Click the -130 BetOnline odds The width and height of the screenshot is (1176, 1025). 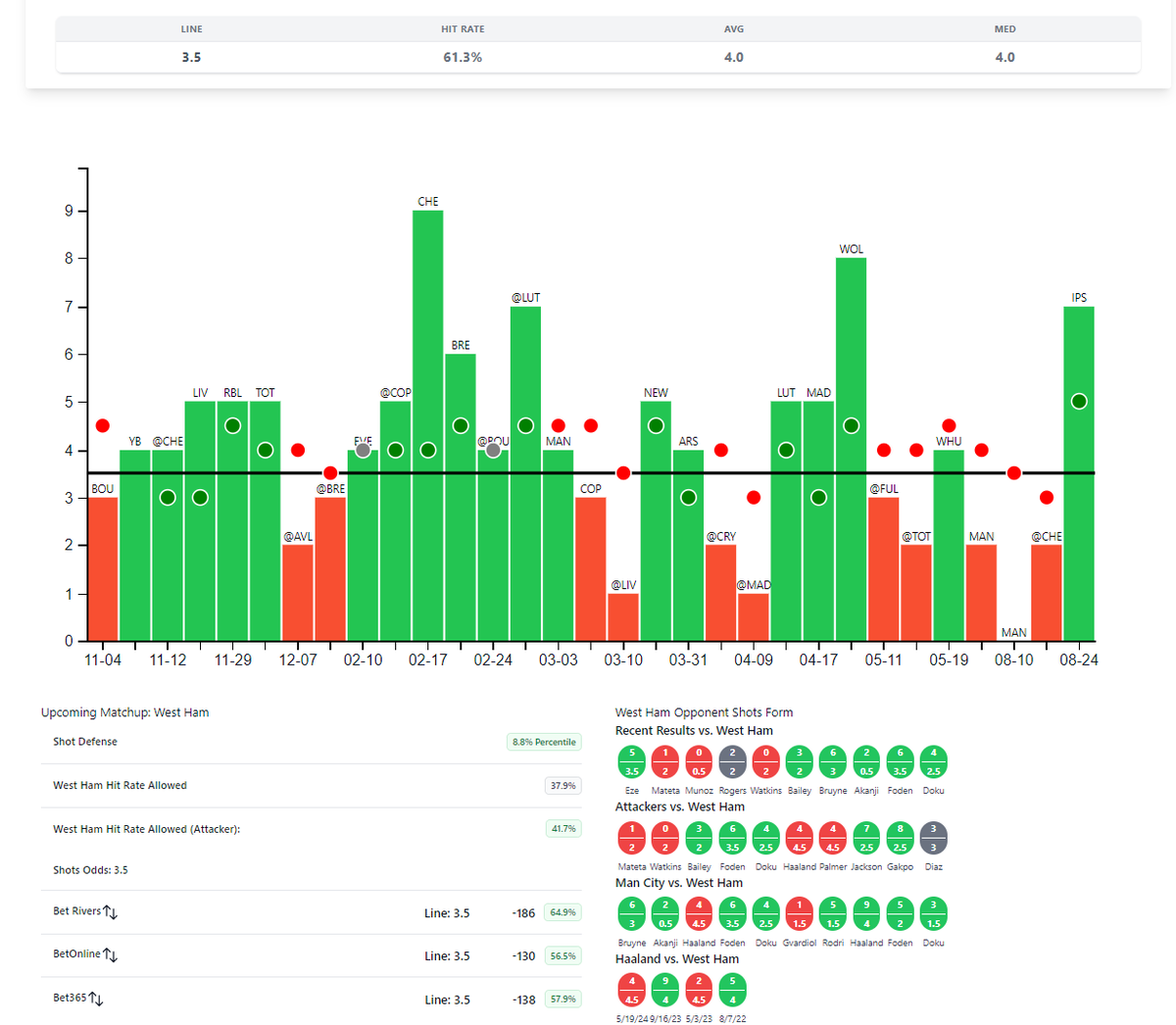pyautogui.click(x=523, y=956)
